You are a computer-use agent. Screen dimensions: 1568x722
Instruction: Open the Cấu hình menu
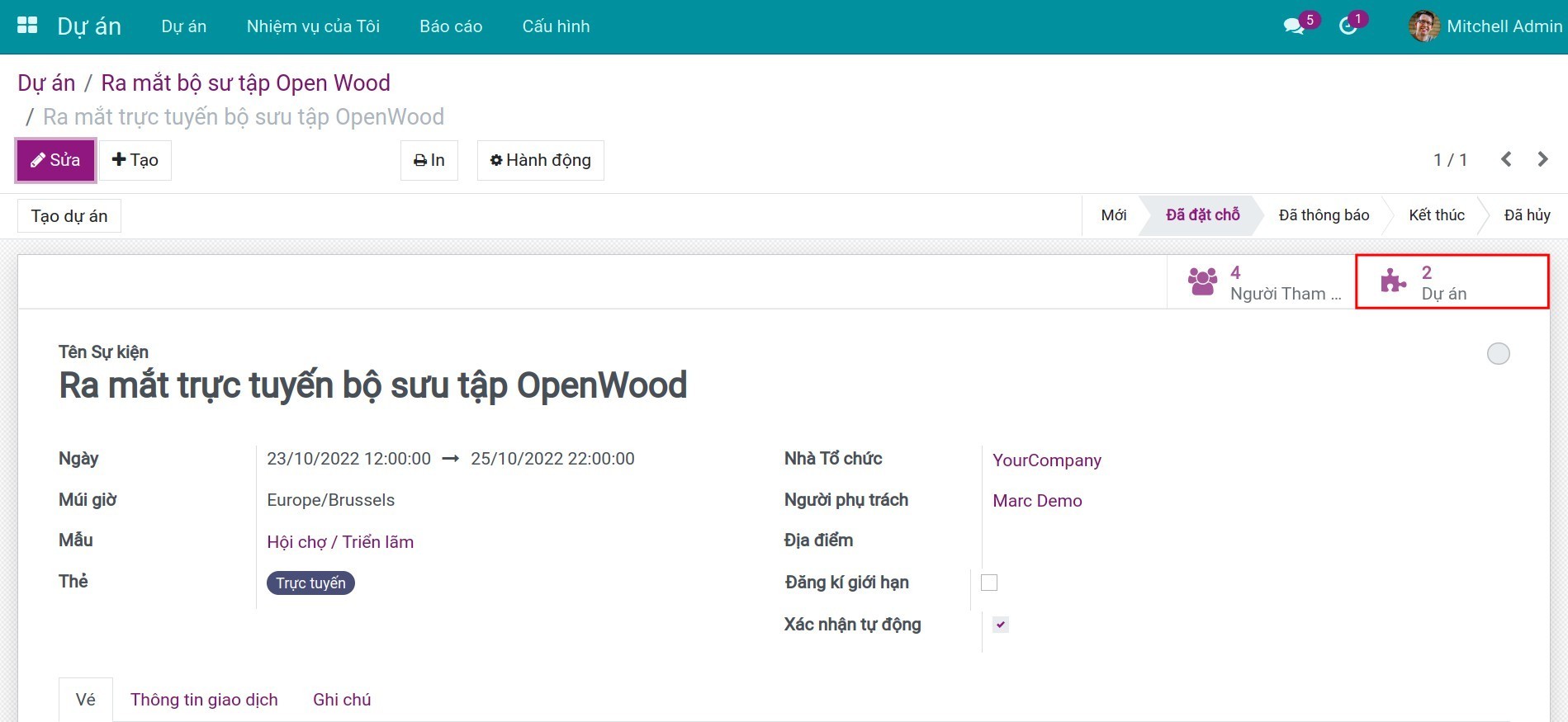556,26
